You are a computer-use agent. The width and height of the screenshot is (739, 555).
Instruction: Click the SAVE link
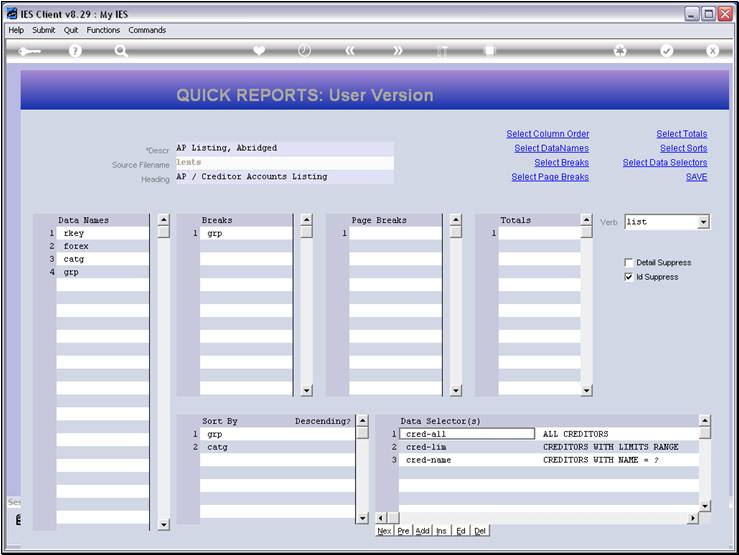tap(696, 177)
